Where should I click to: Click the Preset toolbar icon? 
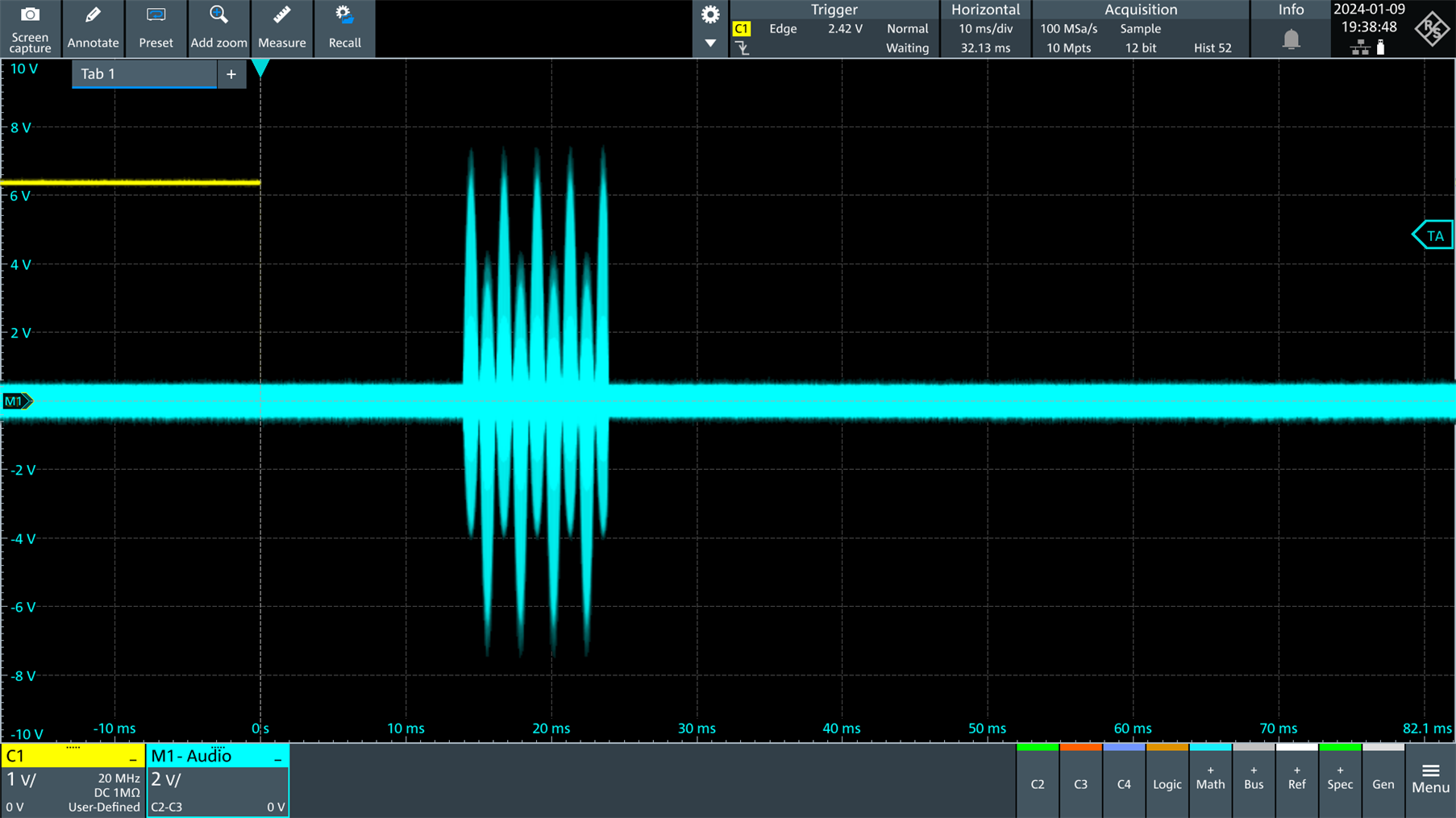click(x=156, y=28)
